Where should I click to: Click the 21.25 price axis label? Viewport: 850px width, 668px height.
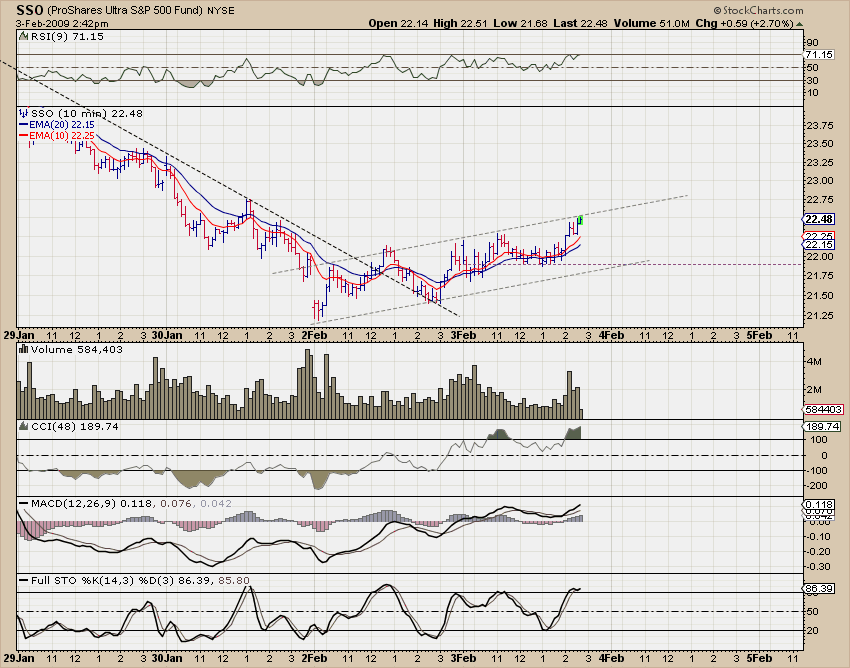(820, 316)
